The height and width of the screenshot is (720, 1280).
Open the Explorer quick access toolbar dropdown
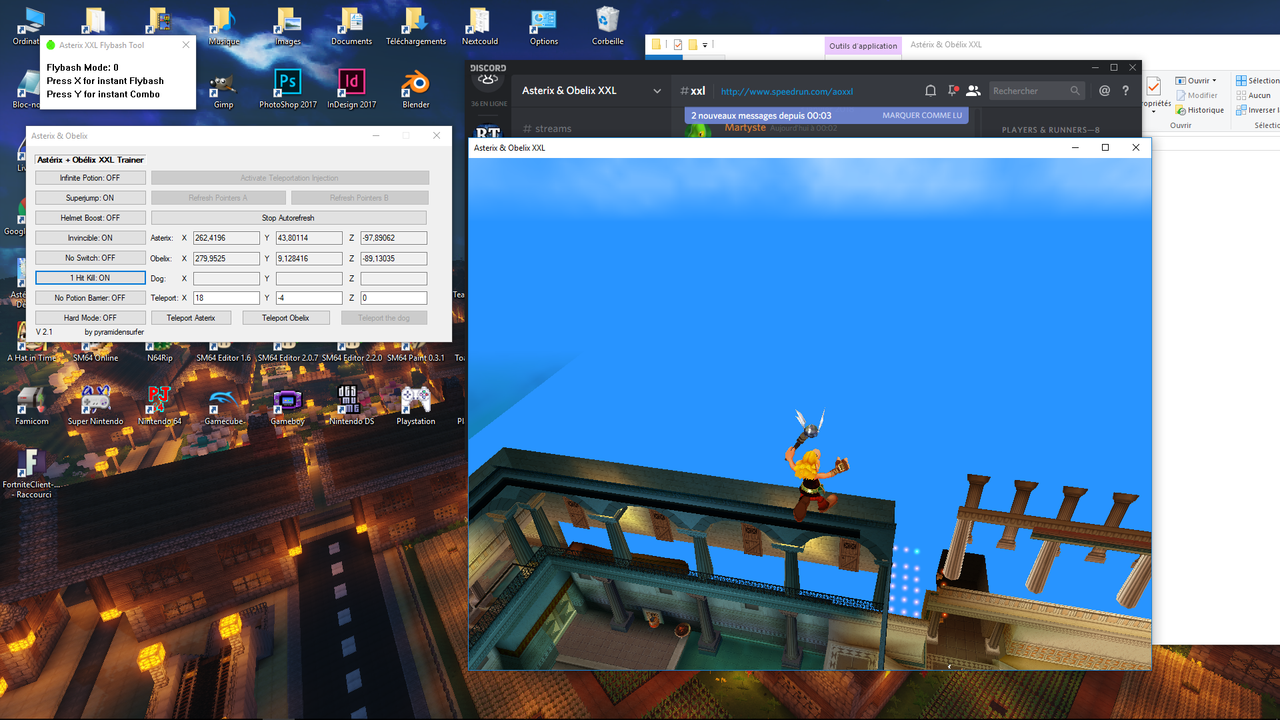[705, 45]
